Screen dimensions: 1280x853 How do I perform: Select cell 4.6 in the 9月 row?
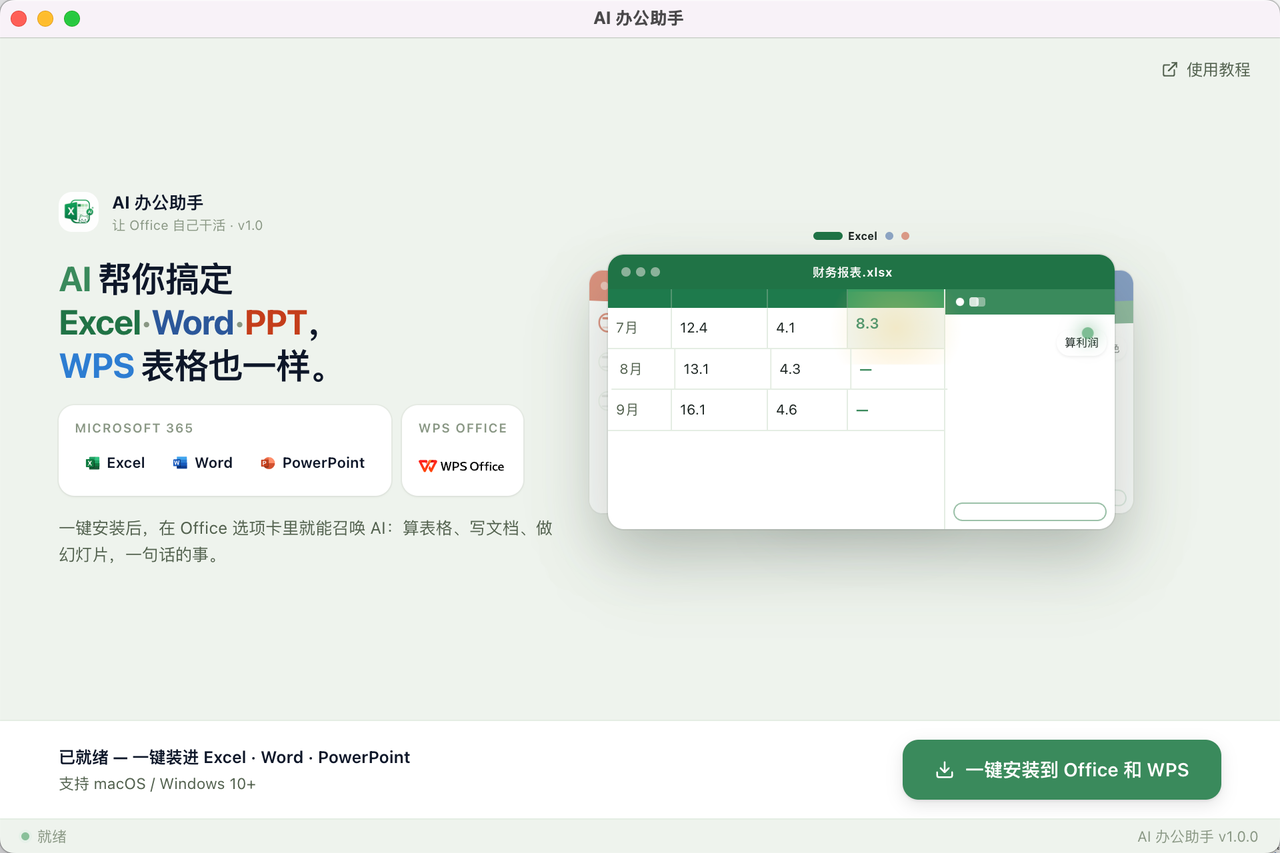[807, 410]
